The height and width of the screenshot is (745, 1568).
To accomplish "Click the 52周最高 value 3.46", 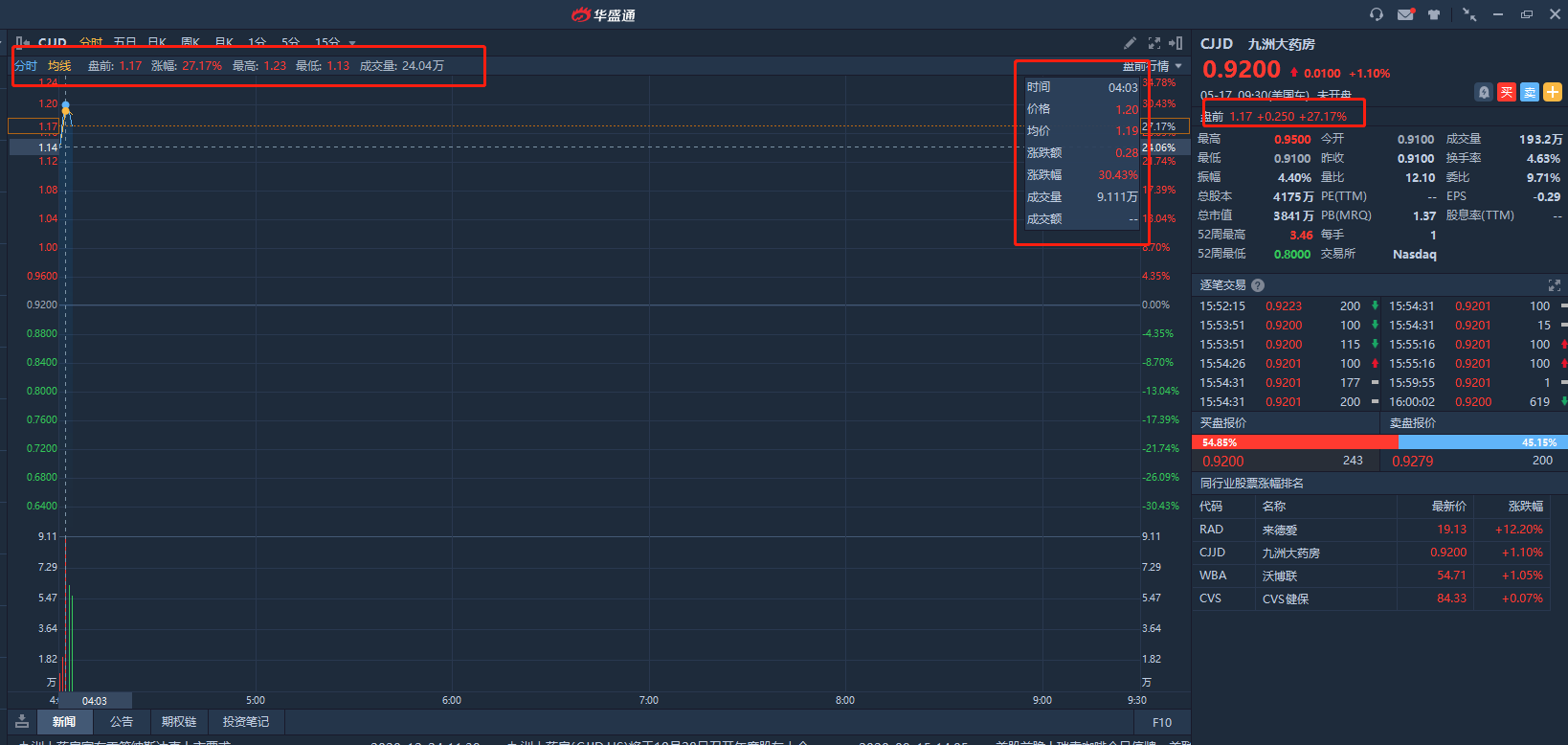I will coord(1301,236).
